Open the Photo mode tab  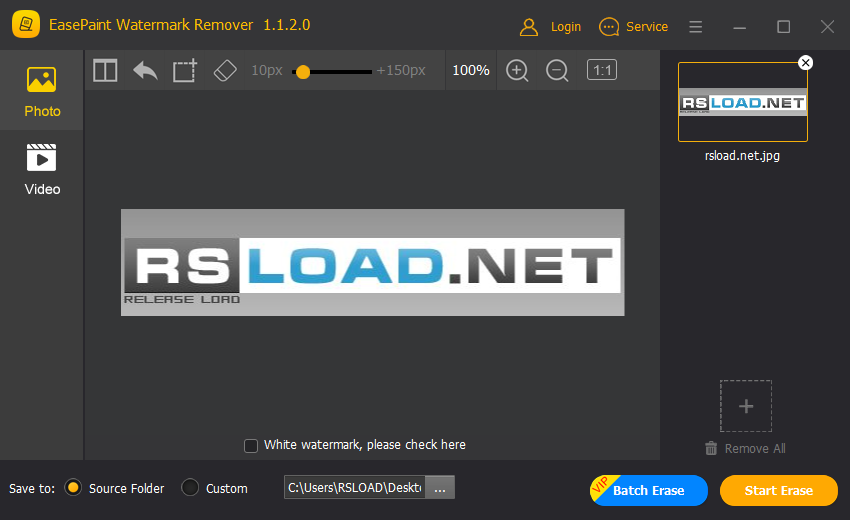tap(42, 91)
